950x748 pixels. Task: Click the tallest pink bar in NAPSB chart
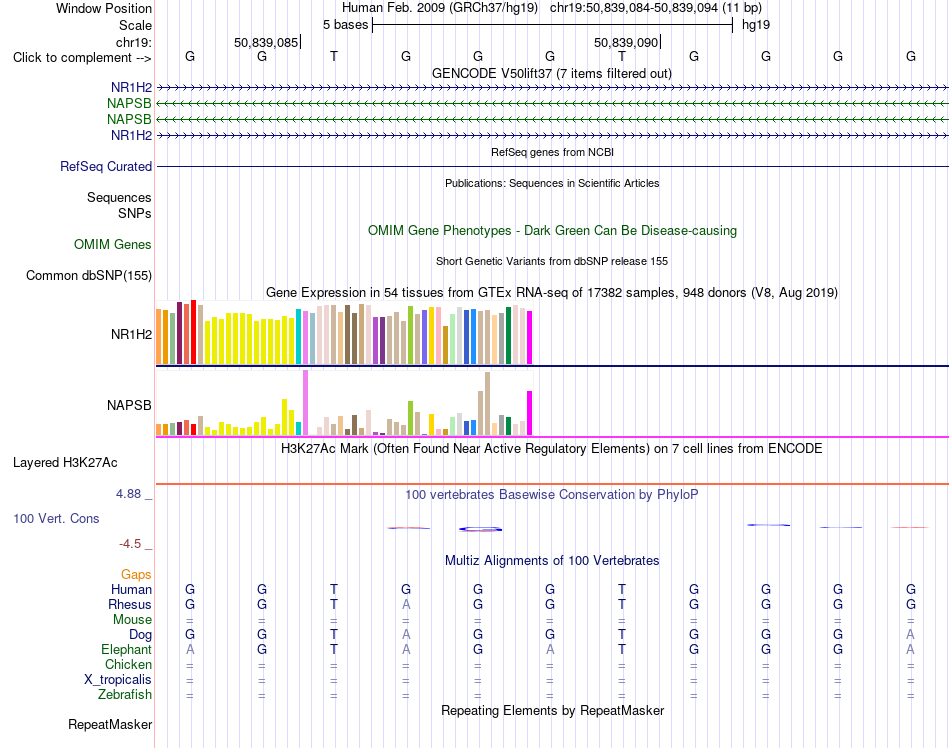click(x=305, y=403)
